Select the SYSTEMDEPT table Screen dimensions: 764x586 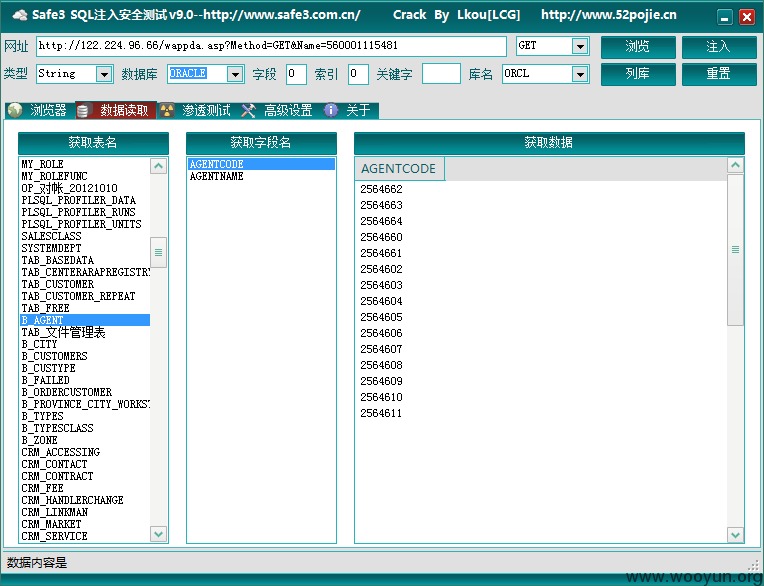pos(85,248)
